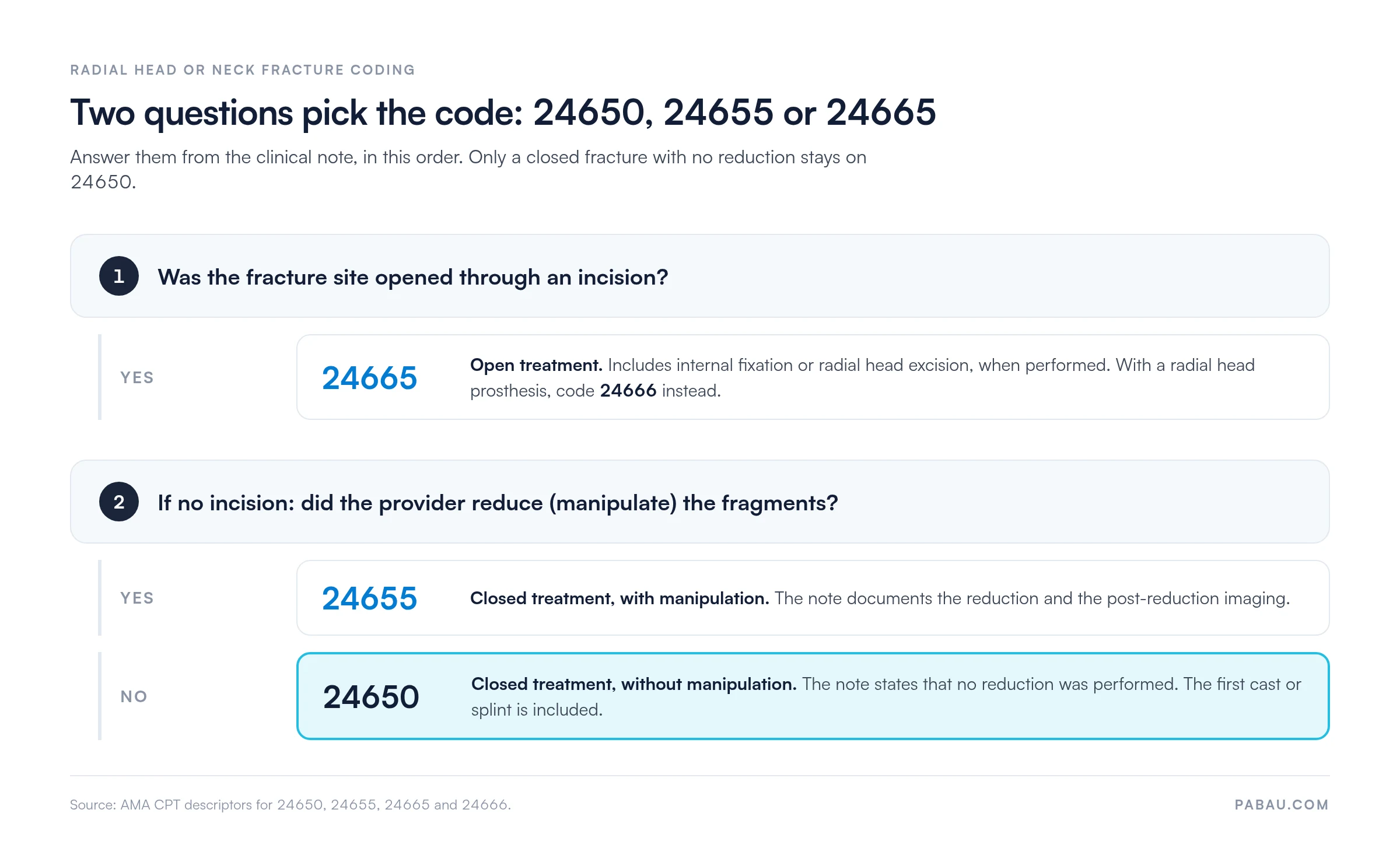Click the 24655 closed treatment card
Screen dimensions: 1400x862
click(x=813, y=598)
